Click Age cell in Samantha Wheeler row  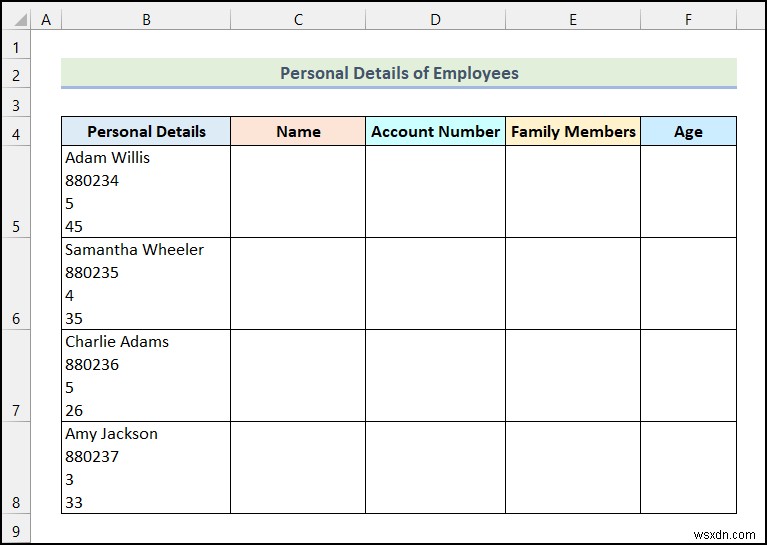688,284
